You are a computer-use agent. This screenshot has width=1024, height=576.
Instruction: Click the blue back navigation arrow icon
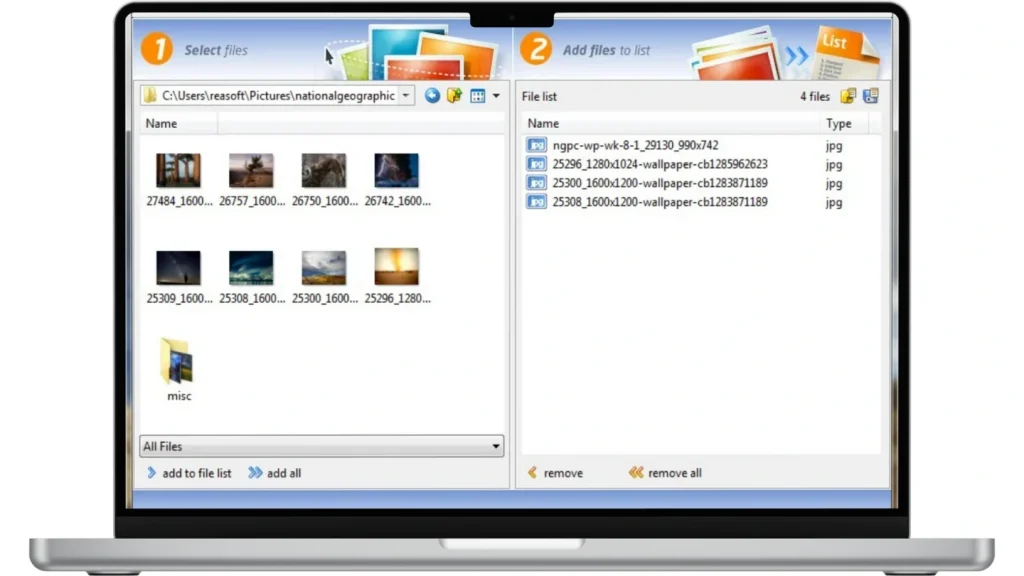432,96
